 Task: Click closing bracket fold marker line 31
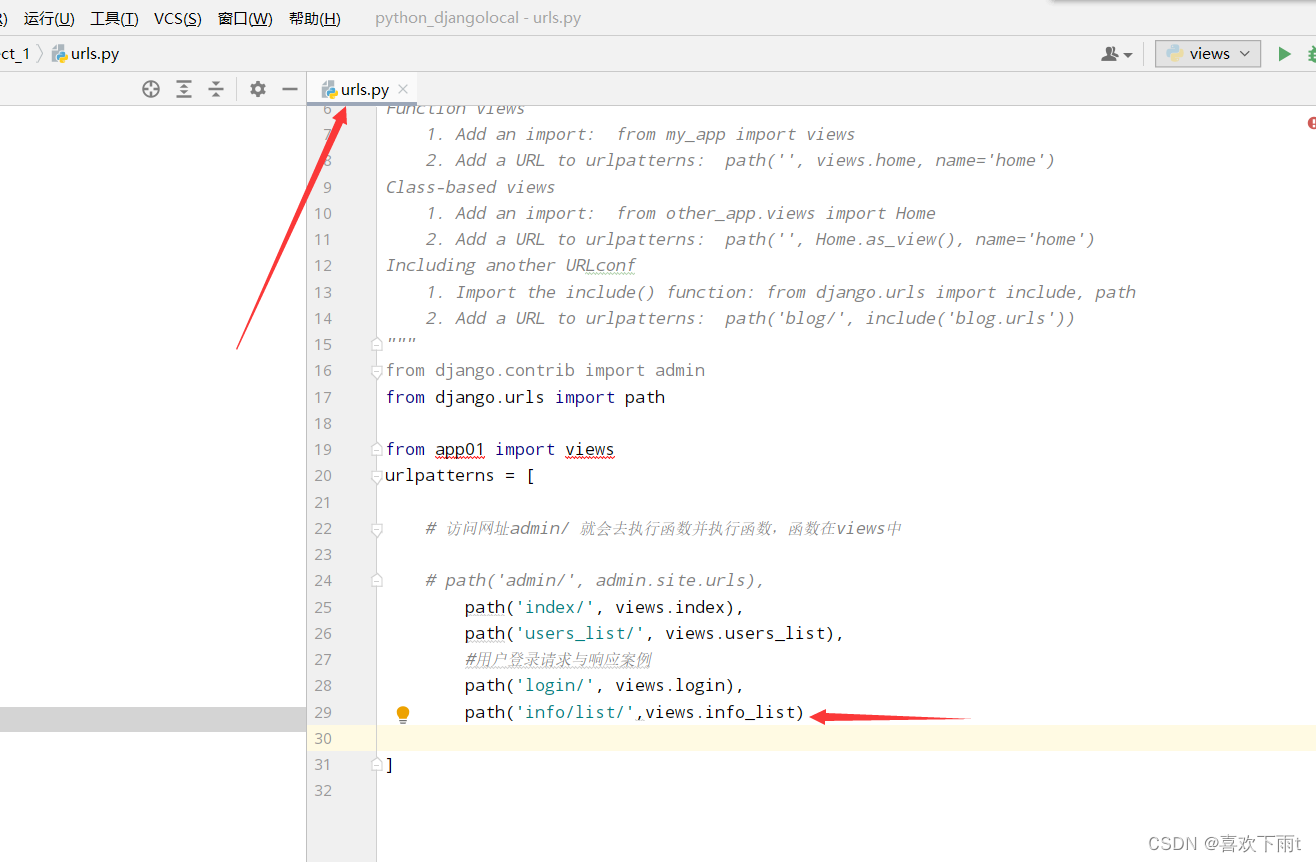tap(376, 765)
